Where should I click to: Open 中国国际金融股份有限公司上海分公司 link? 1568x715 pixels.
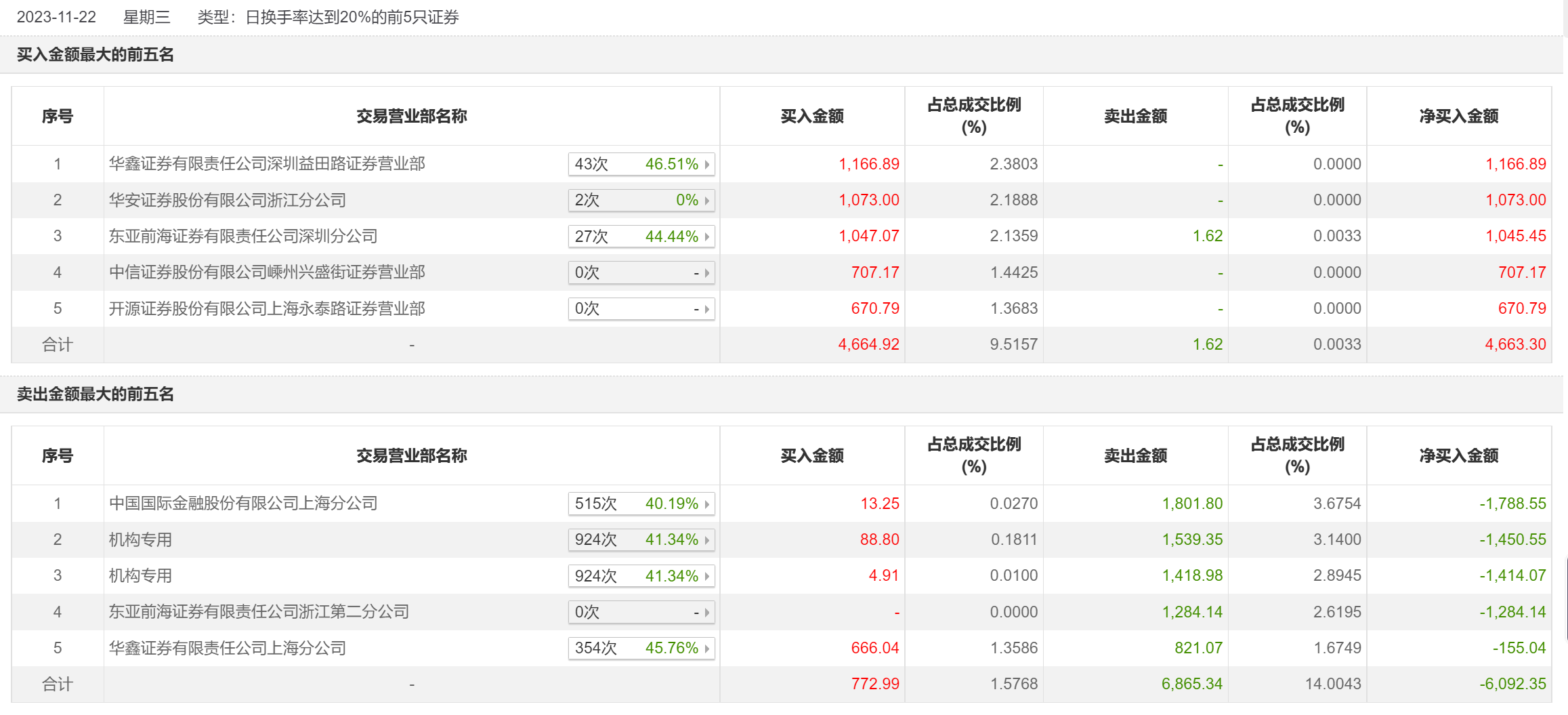pos(243,504)
